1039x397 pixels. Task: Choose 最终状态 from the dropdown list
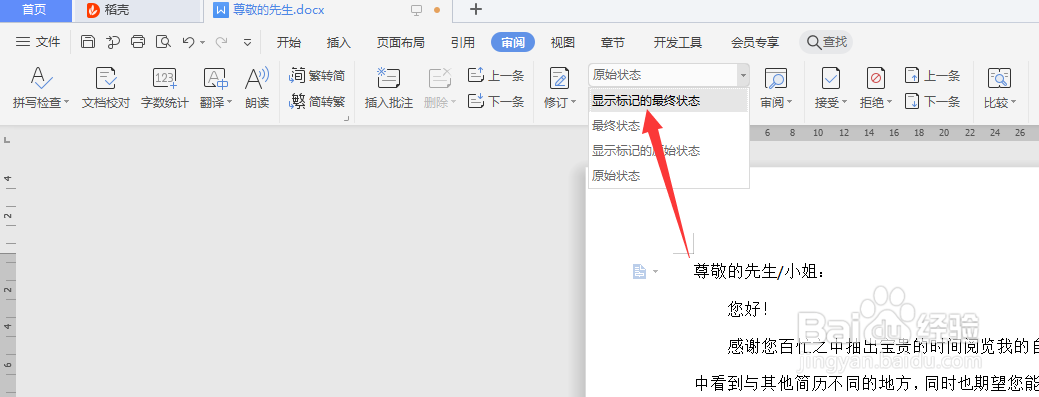(x=668, y=126)
